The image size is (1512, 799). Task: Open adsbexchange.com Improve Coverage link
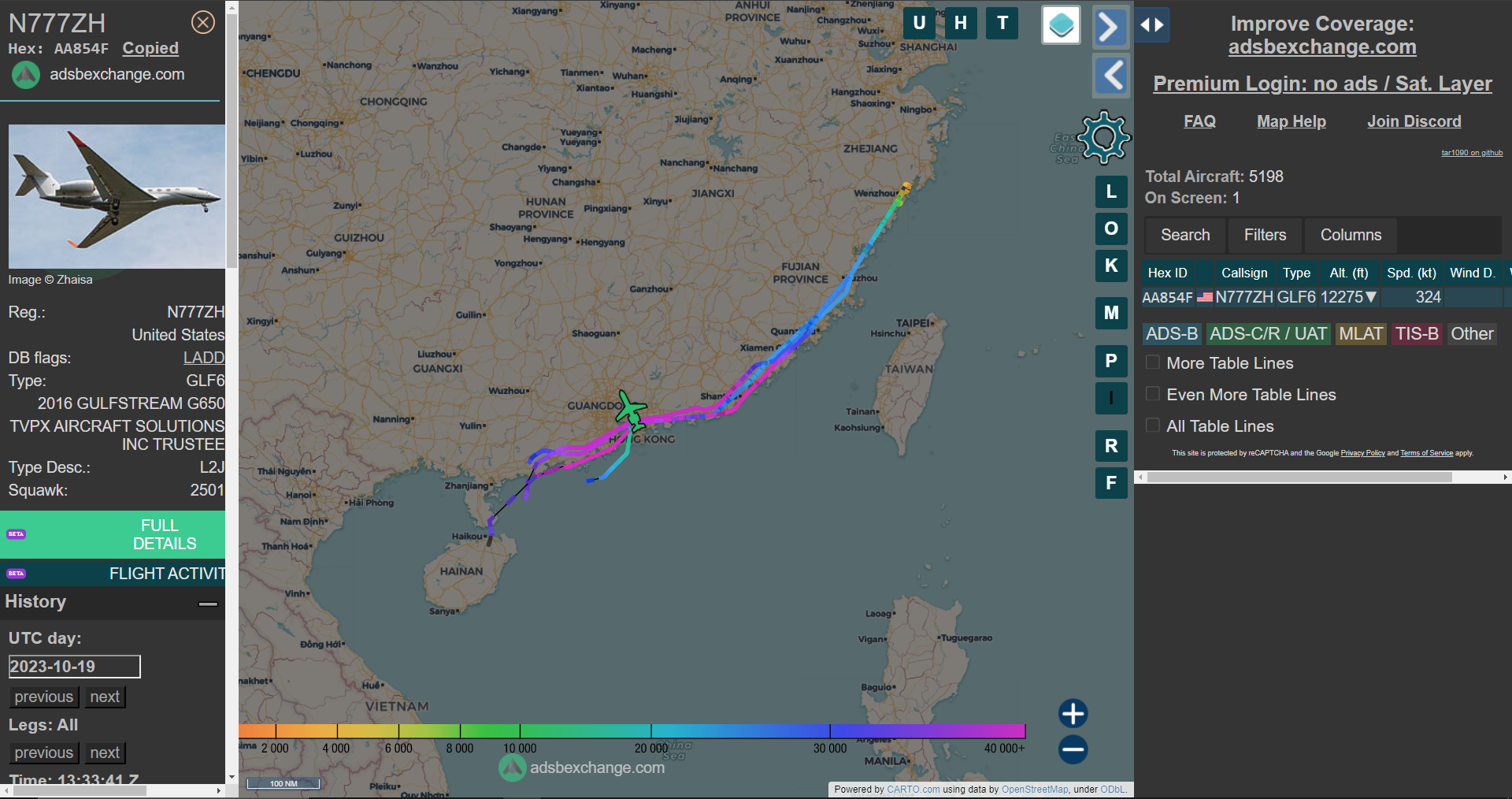[x=1322, y=47]
